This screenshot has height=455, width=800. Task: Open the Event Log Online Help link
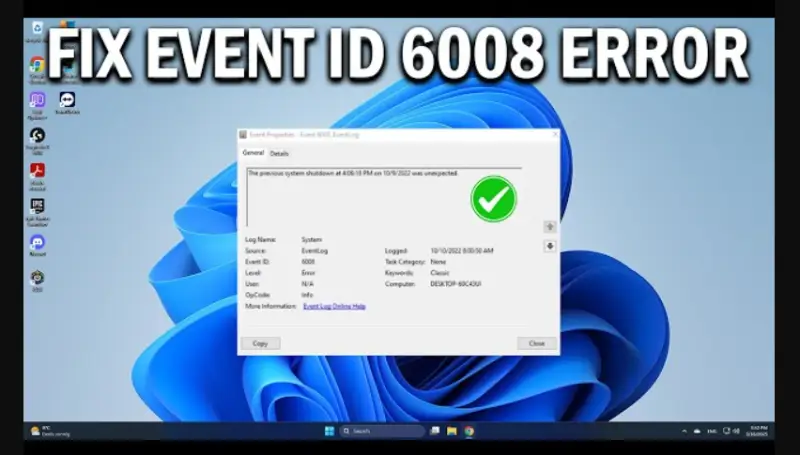(x=334, y=306)
